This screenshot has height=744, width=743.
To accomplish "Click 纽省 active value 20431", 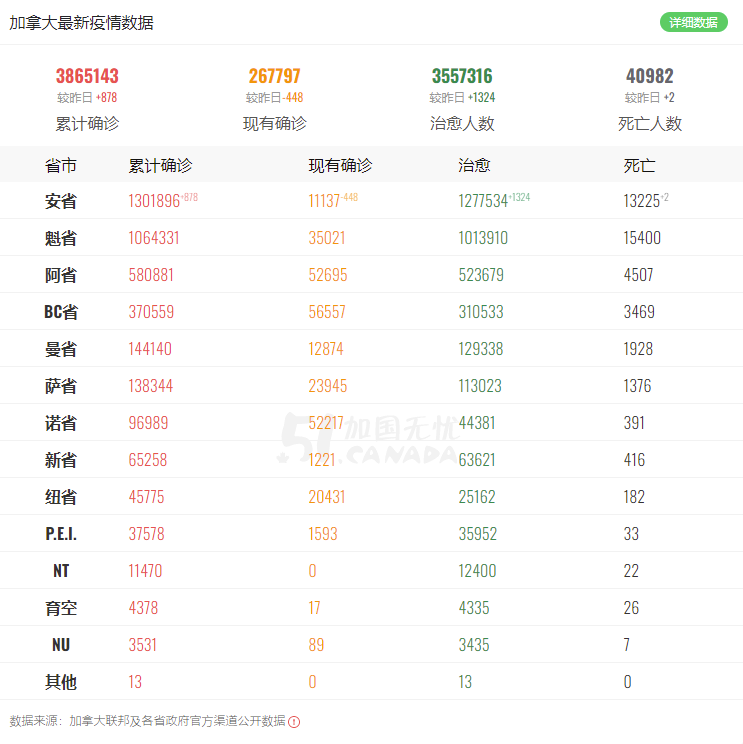I will [x=327, y=497].
